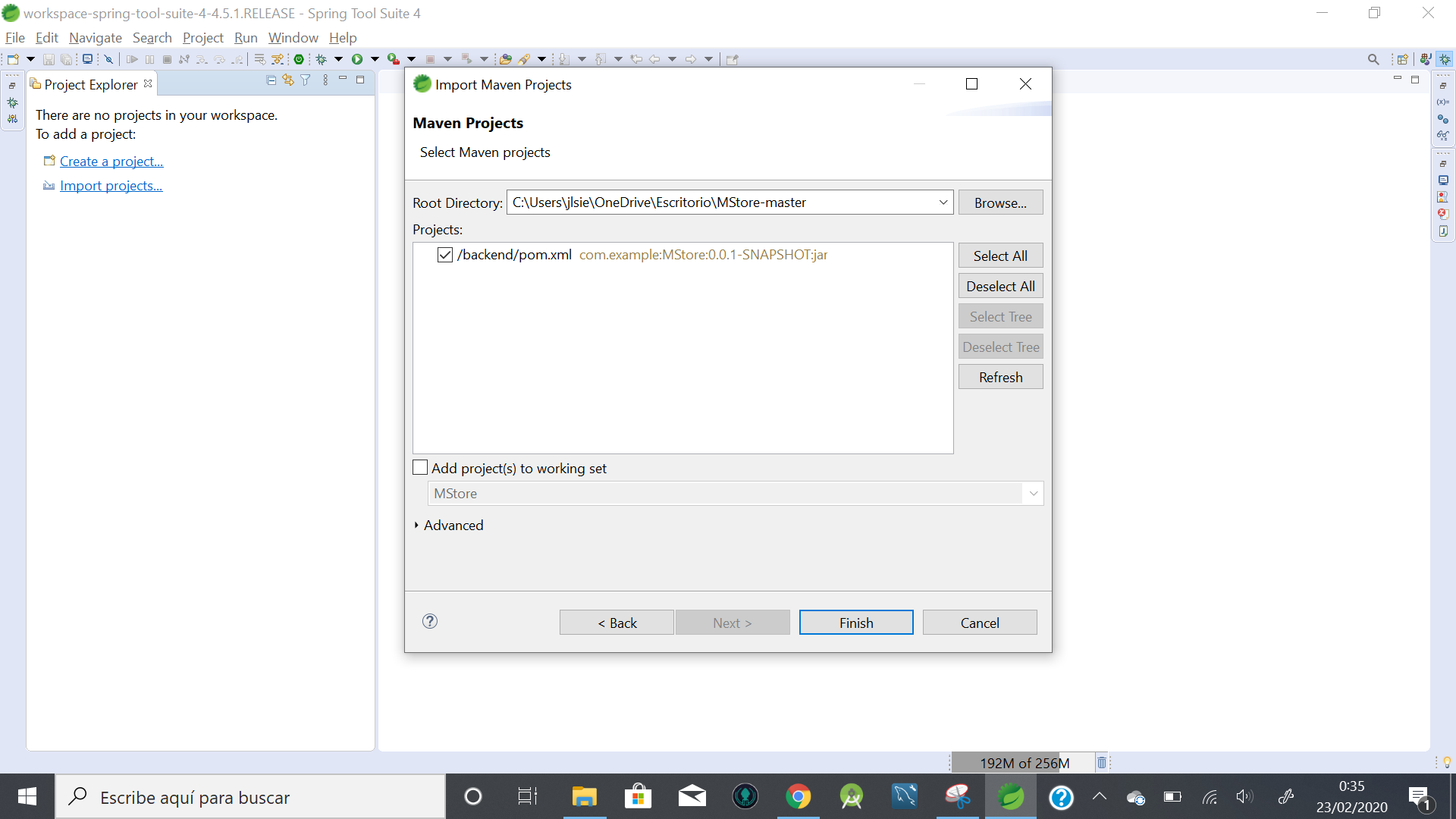Expand the Advanced section
The image size is (1456, 819).
pos(416,526)
